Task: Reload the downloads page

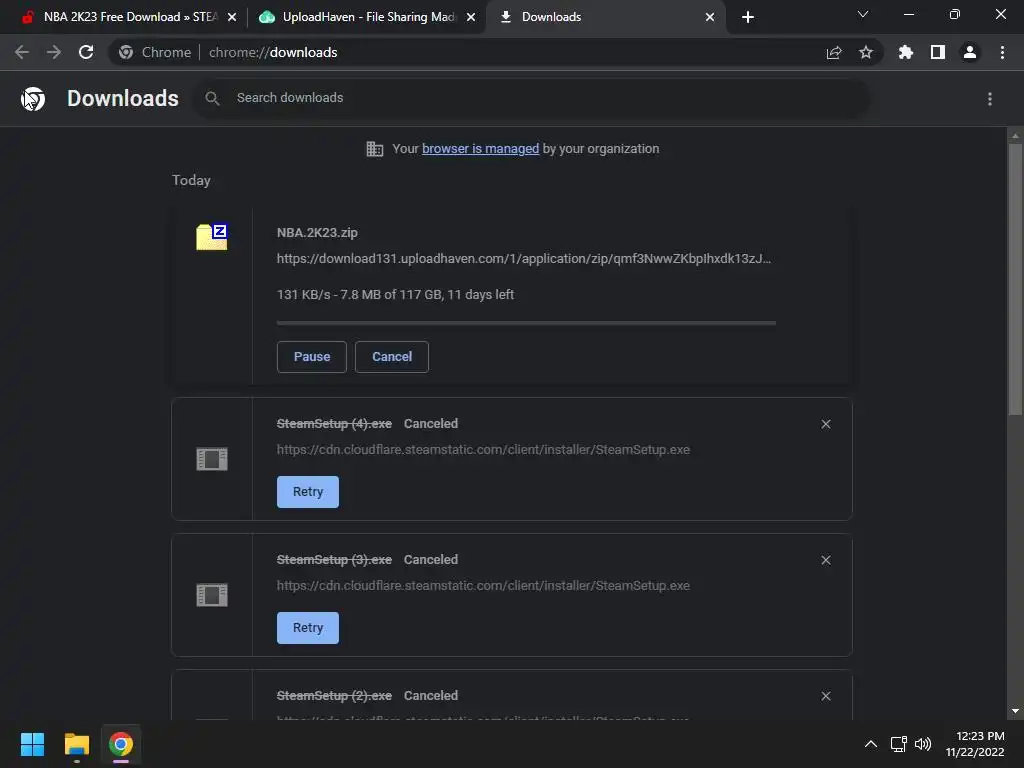Action: [86, 52]
